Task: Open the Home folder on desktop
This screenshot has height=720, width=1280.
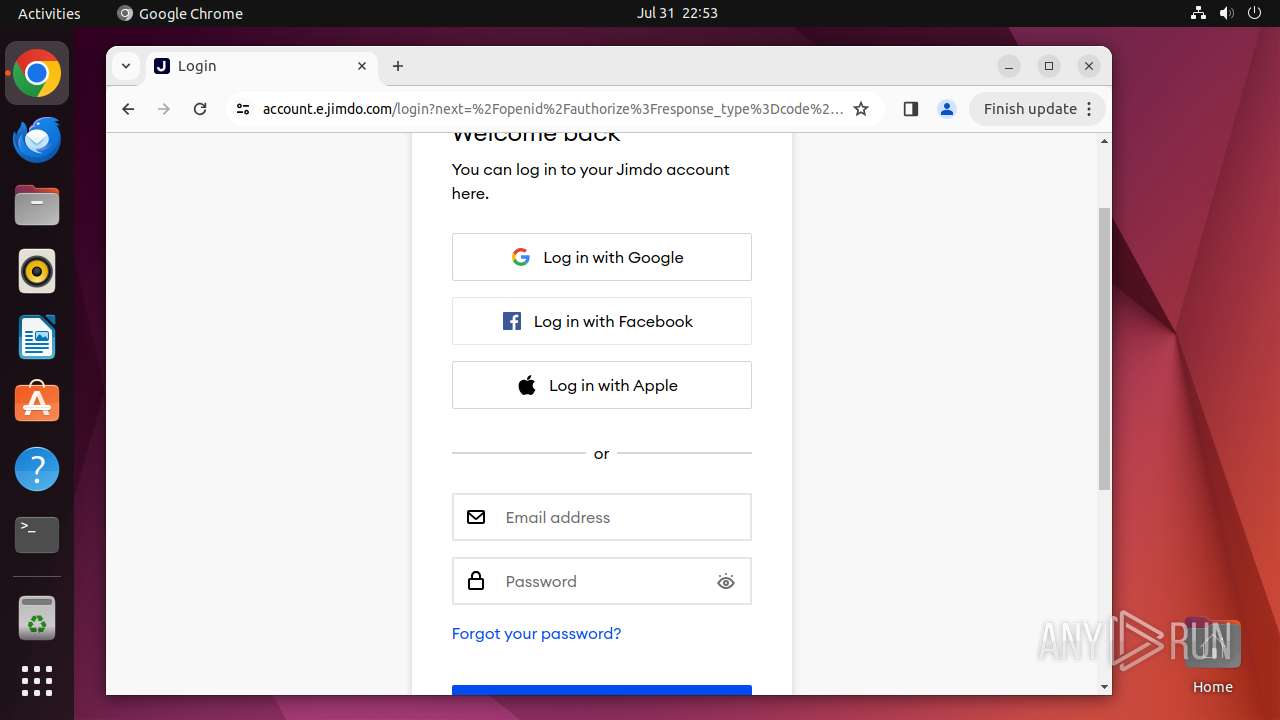Action: (1212, 656)
